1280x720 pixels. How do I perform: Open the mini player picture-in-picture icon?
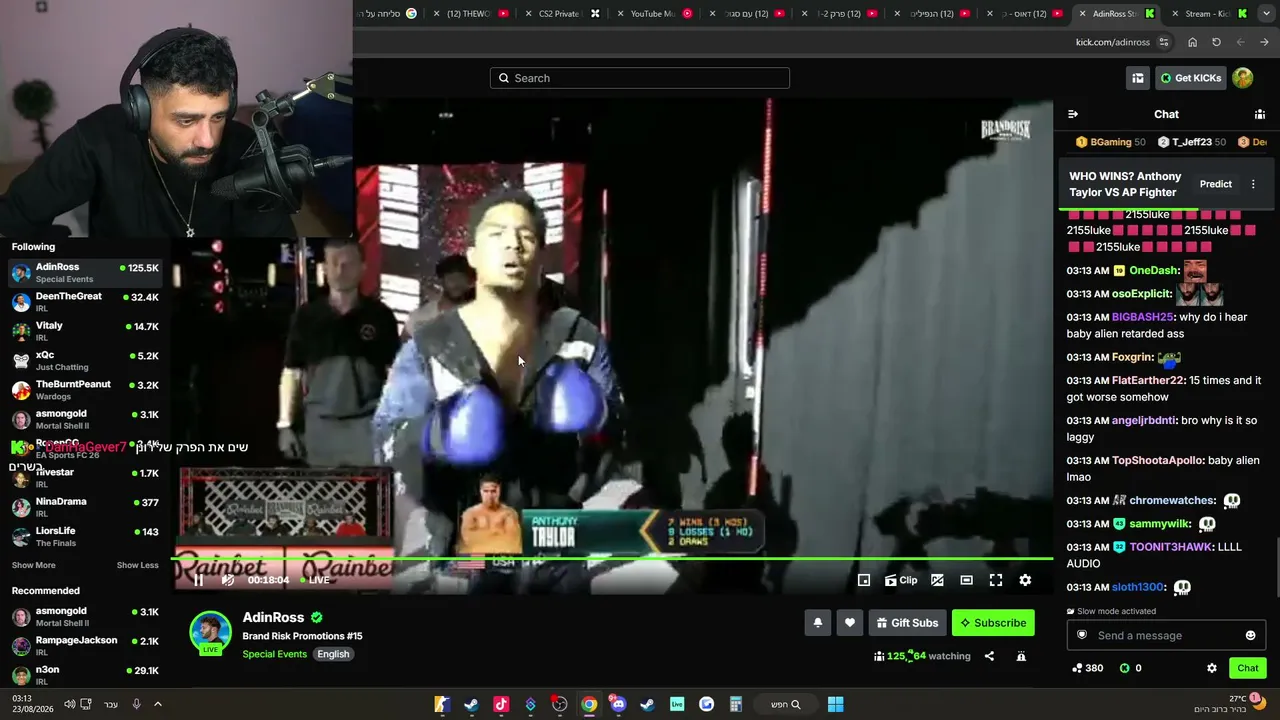[864, 580]
